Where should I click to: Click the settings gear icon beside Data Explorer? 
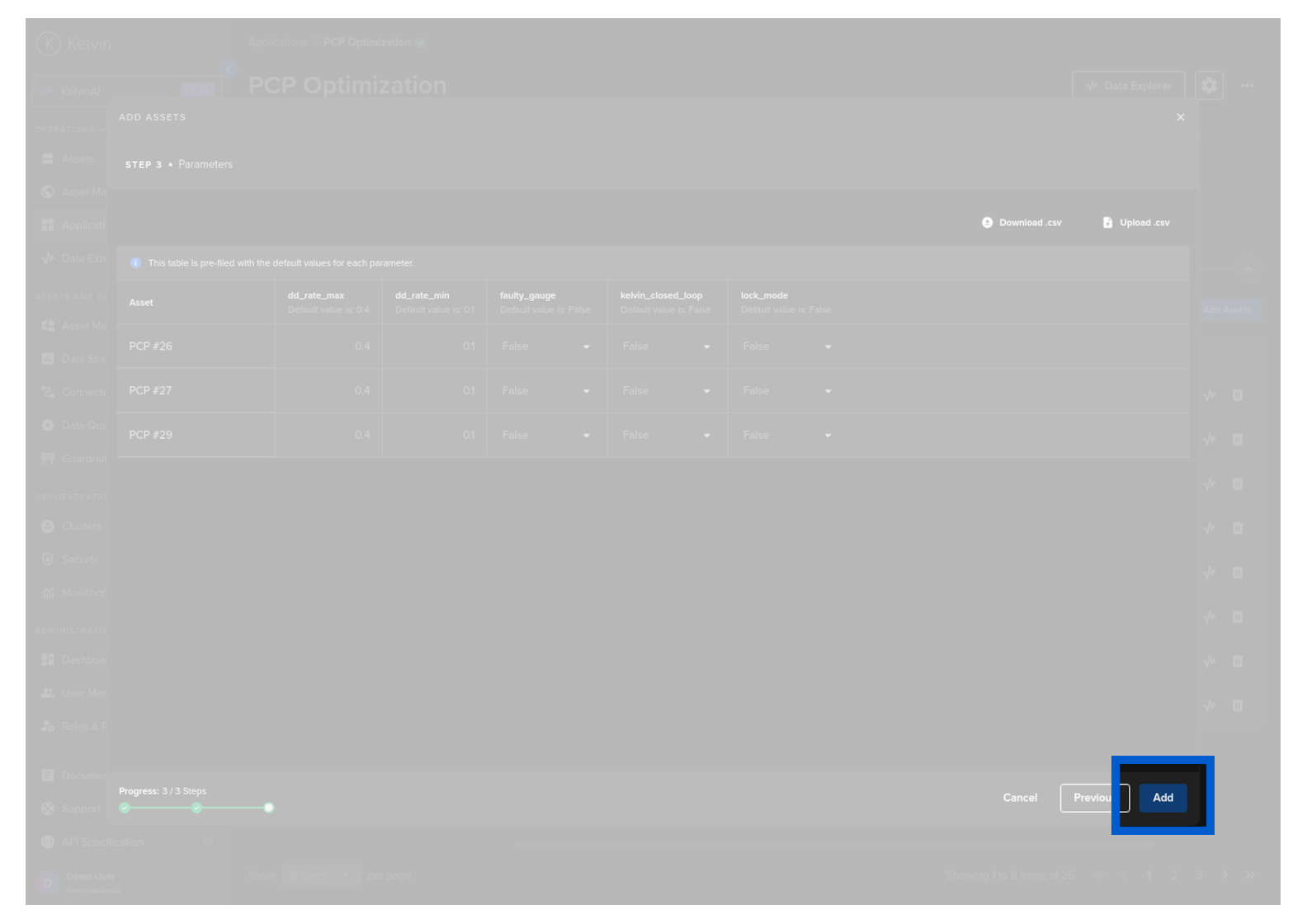pyautogui.click(x=1209, y=85)
